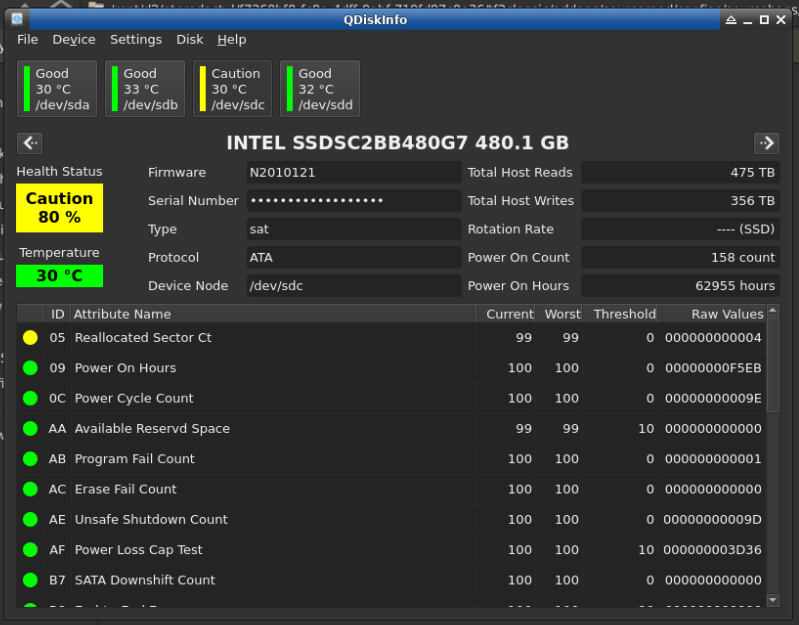Click the window shade/roll-up title bar button

pos(731,20)
